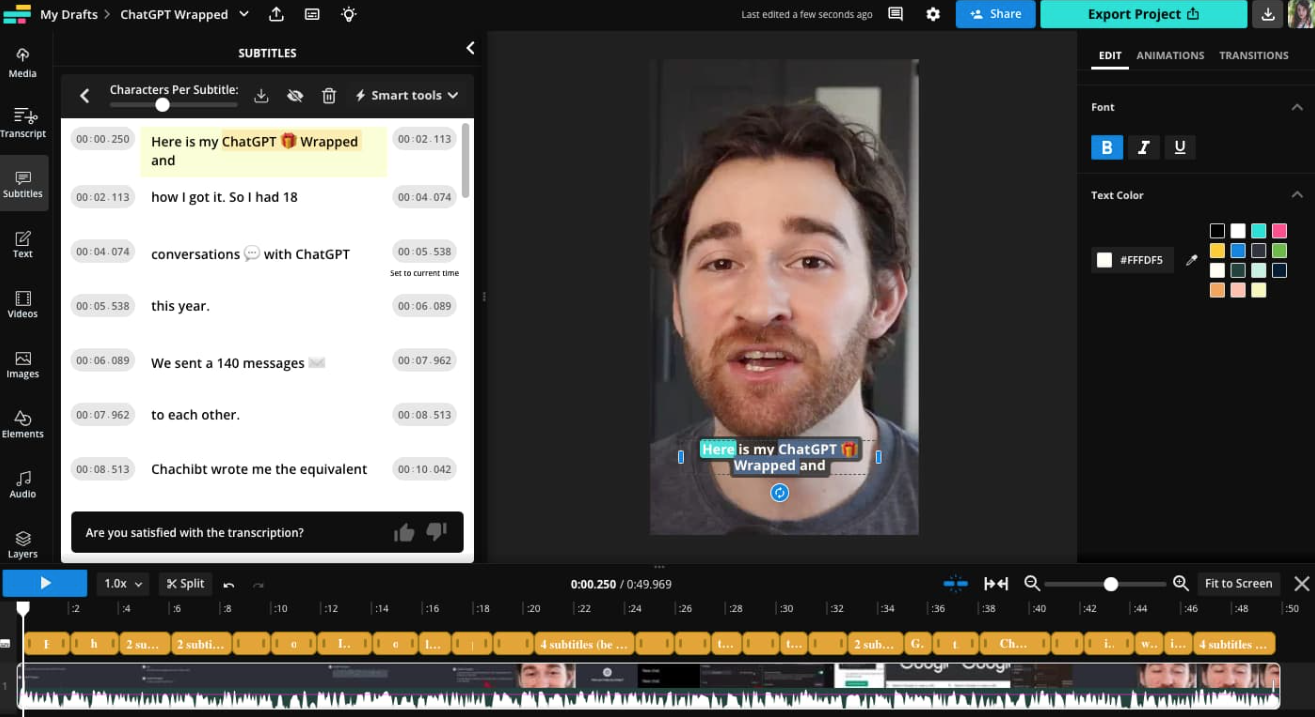Click the timeline snapping icon

coord(955,583)
